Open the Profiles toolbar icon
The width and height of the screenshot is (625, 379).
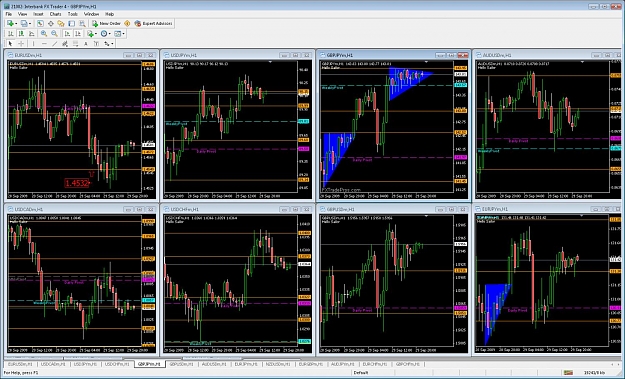pyautogui.click(x=24, y=24)
